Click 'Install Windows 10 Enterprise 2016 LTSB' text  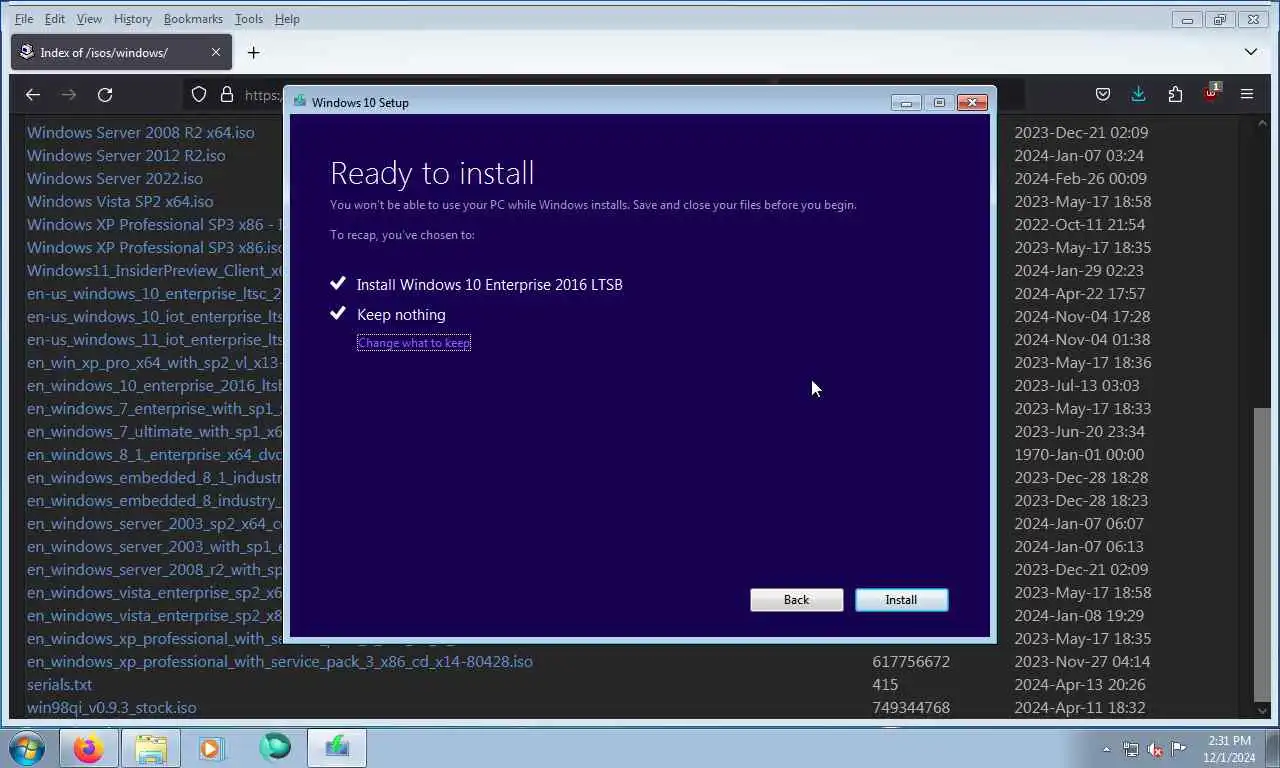[490, 284]
